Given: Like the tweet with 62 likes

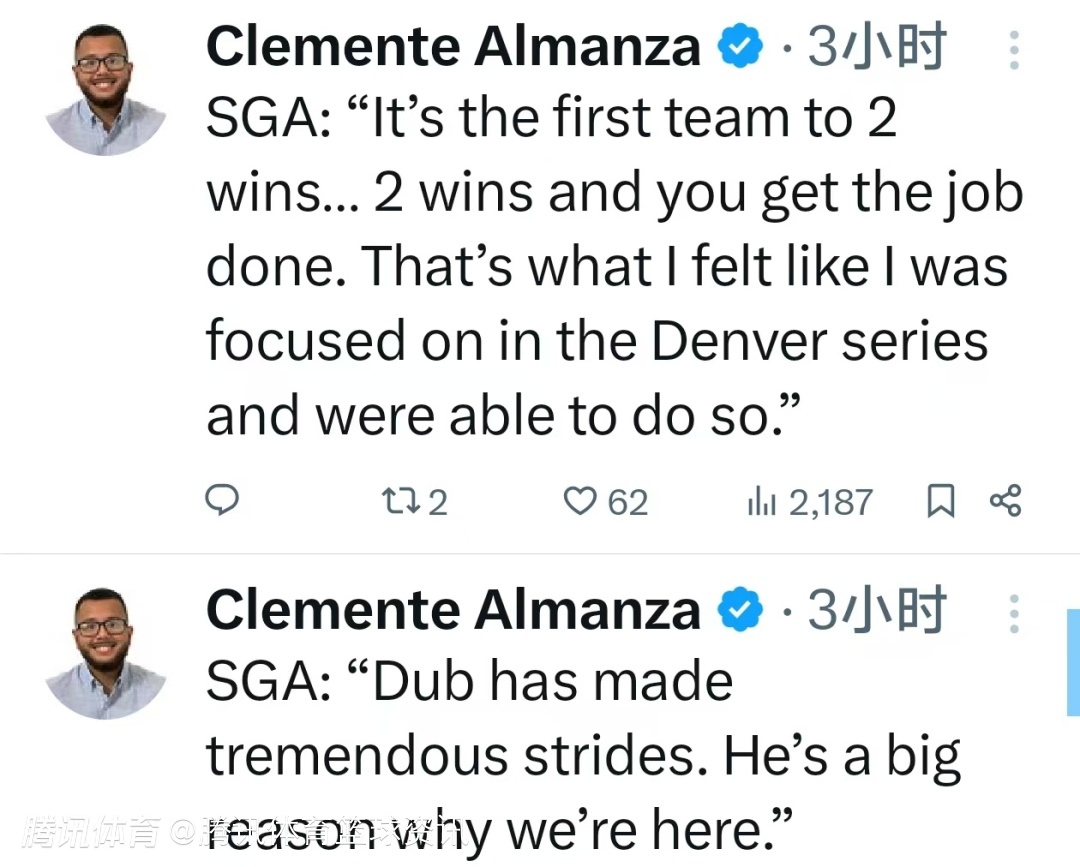Looking at the screenshot, I should (x=581, y=500).
